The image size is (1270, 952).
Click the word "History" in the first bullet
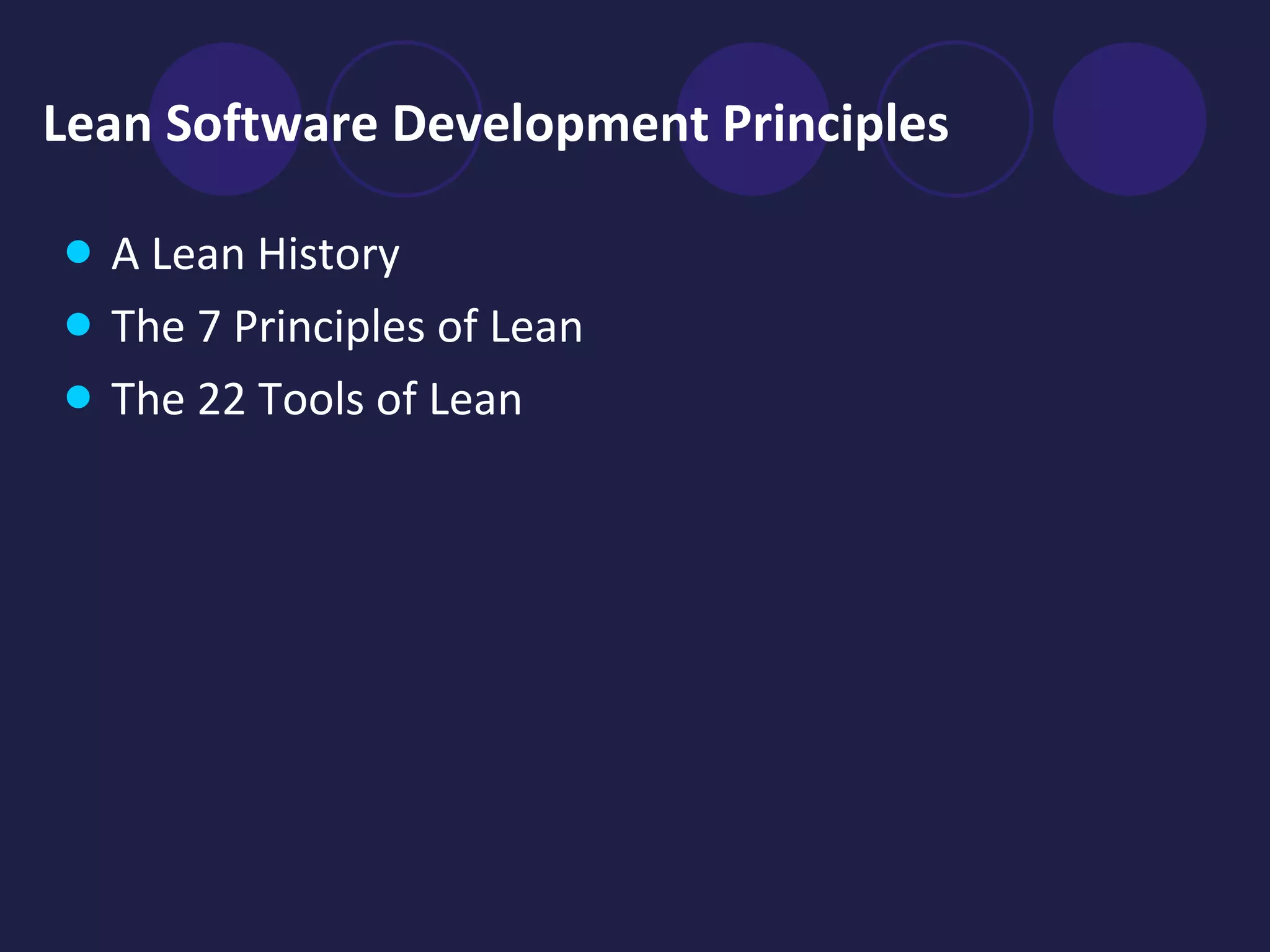click(329, 254)
